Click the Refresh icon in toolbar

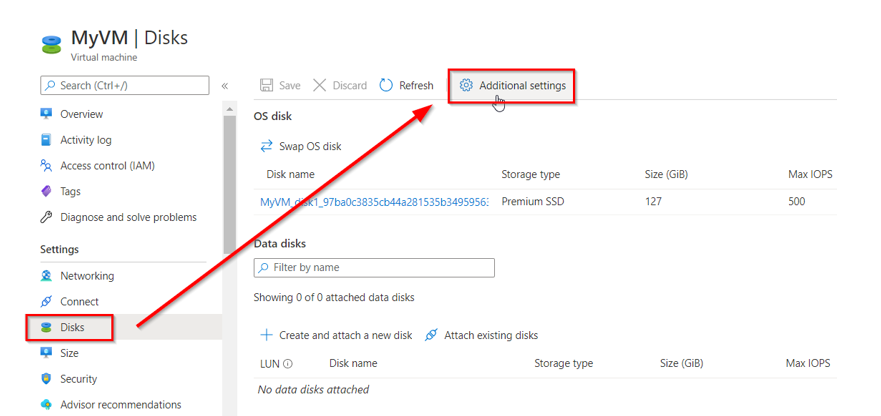[386, 86]
